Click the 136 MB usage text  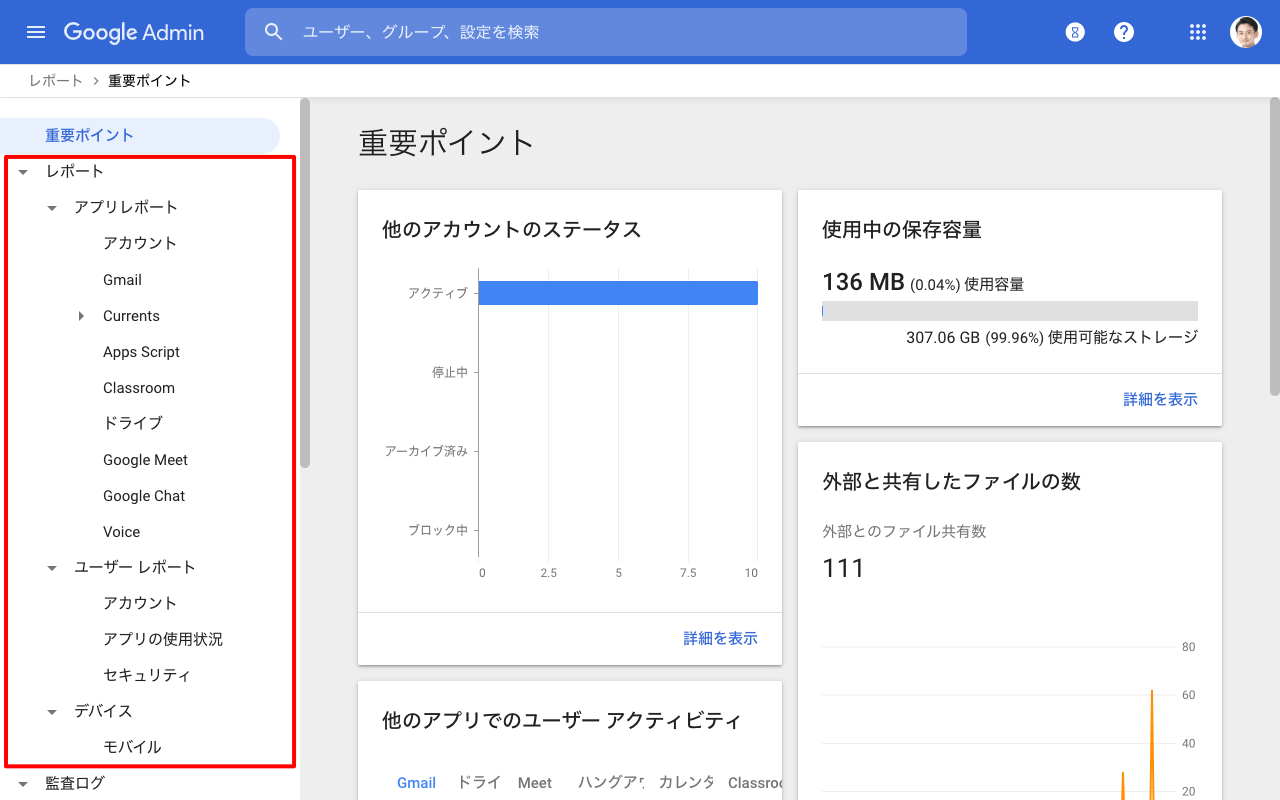tap(863, 282)
